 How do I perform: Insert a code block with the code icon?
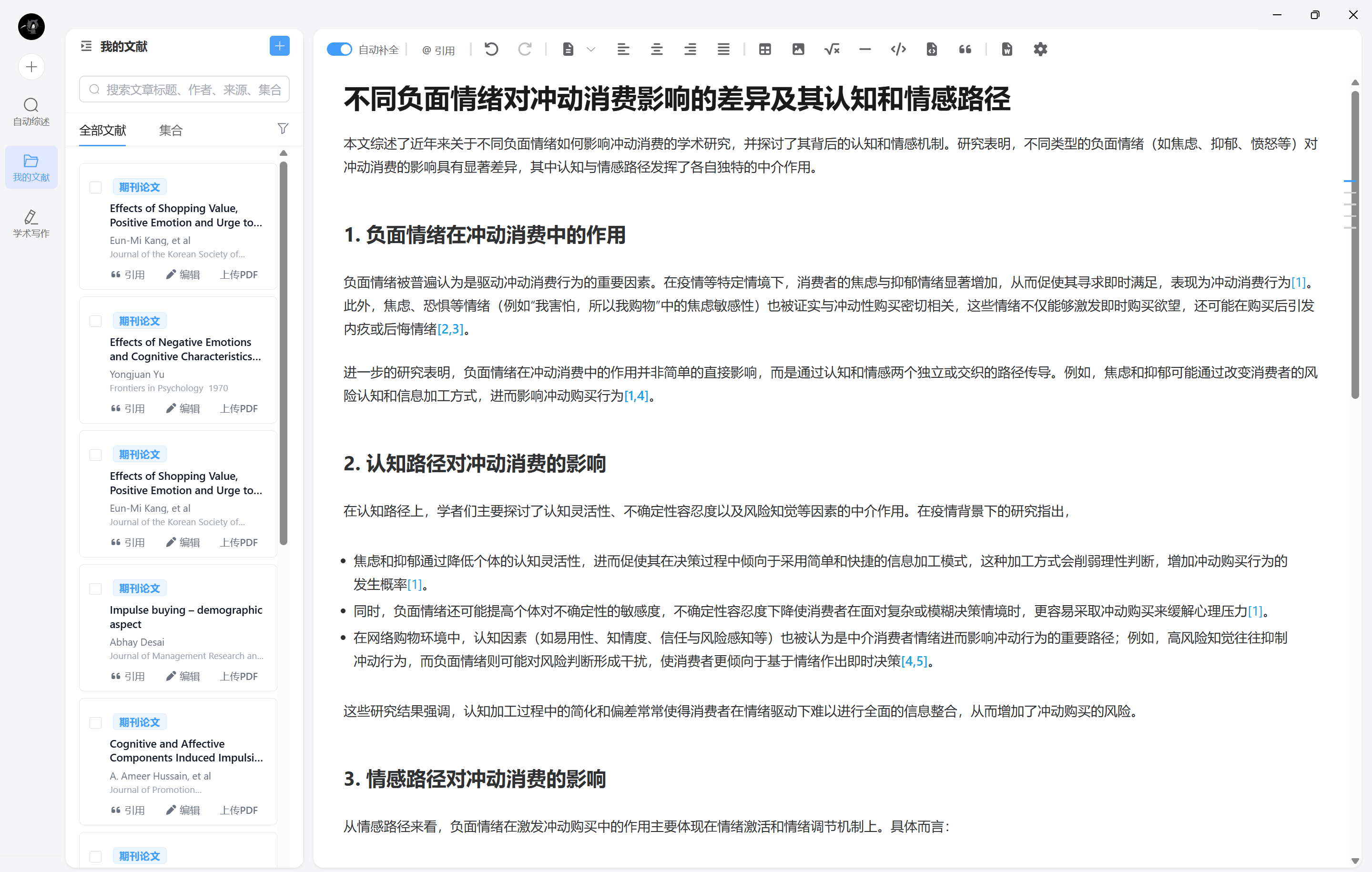point(898,50)
